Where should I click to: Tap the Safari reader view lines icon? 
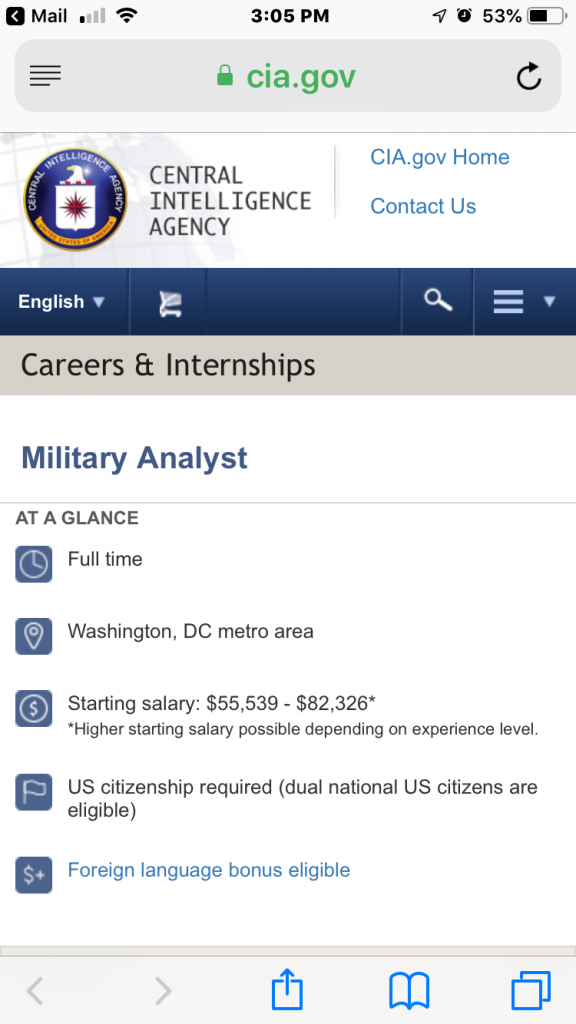click(45, 76)
